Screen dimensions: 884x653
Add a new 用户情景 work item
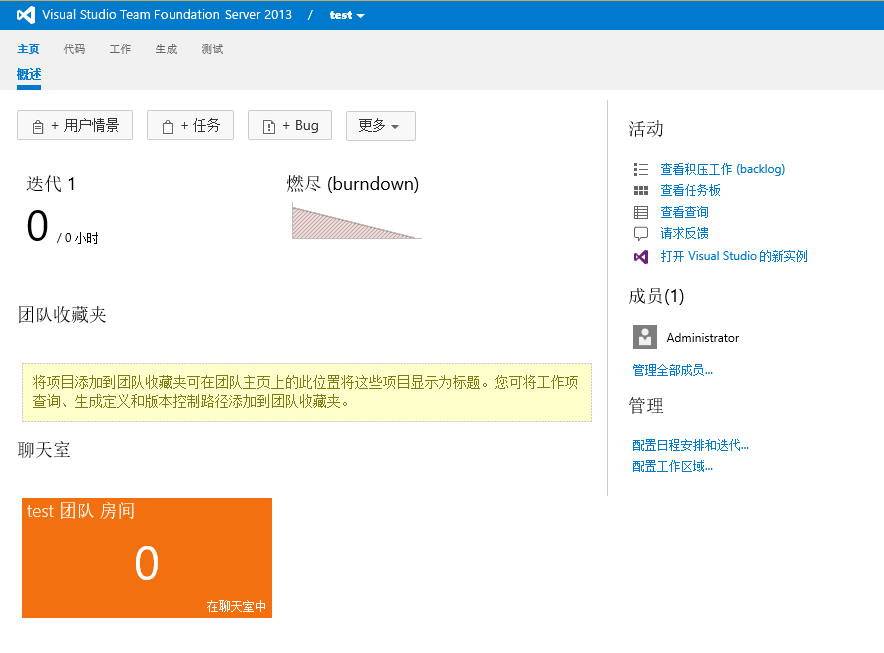(x=75, y=125)
